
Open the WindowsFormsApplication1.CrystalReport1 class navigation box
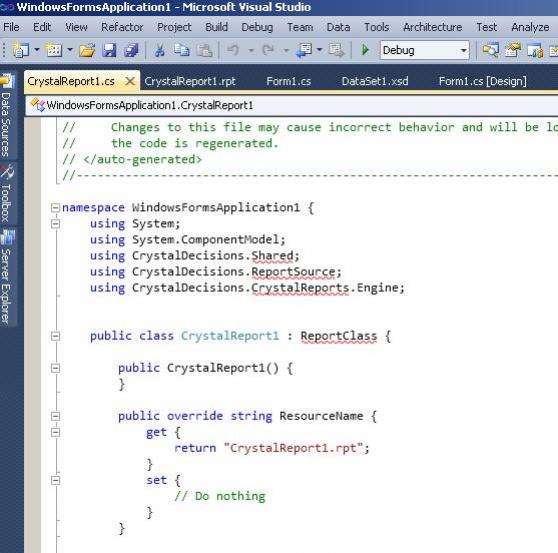[292, 105]
